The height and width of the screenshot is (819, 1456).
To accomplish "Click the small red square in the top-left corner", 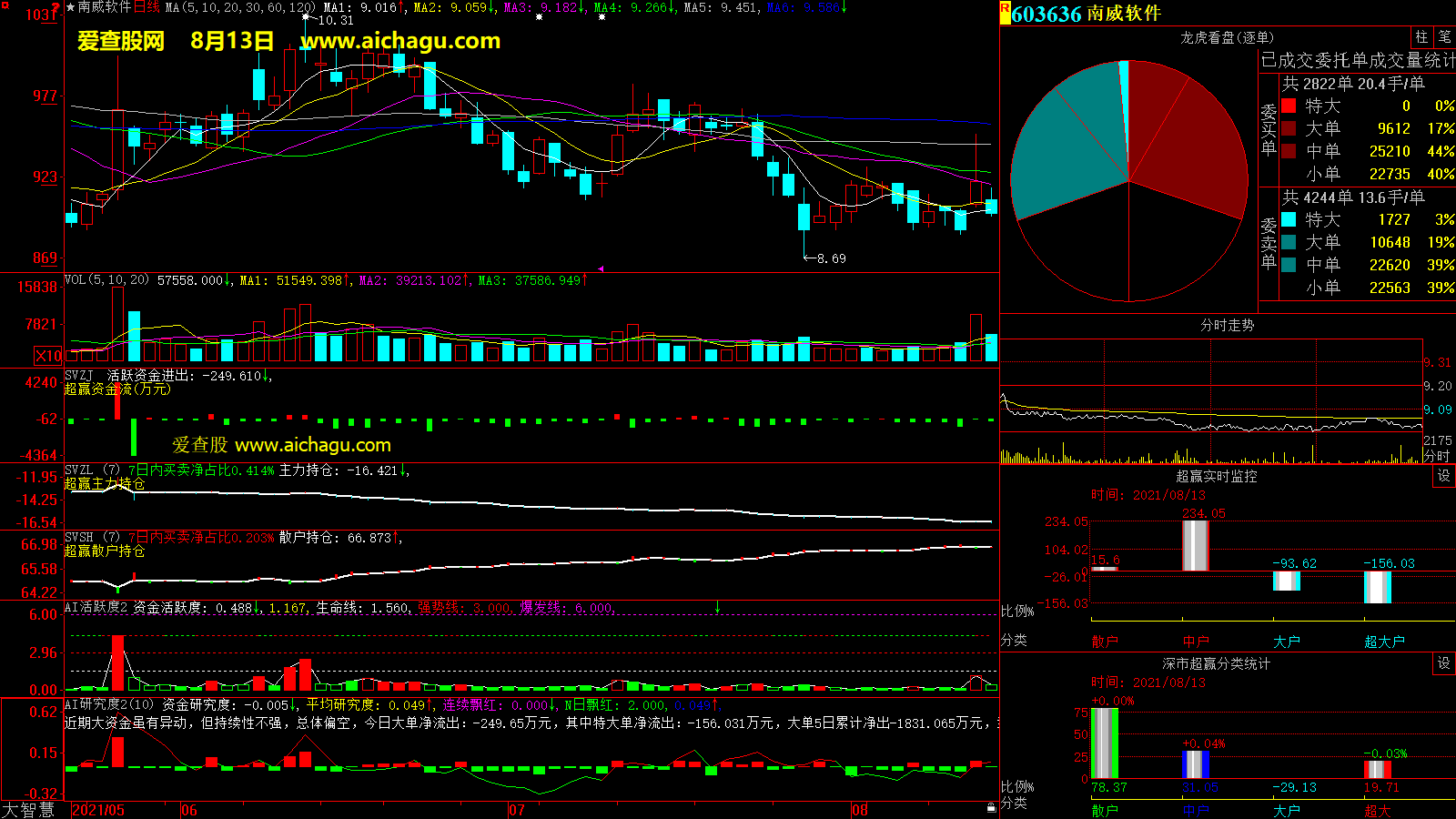I will click(x=5, y=5).
